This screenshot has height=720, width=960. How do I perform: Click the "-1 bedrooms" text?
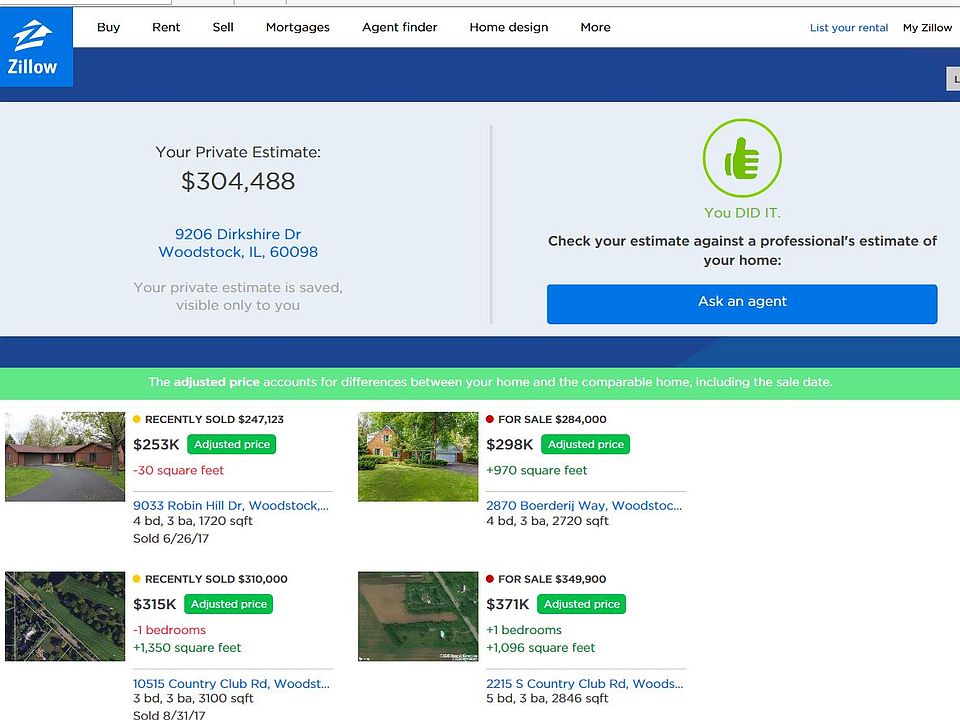[x=170, y=630]
